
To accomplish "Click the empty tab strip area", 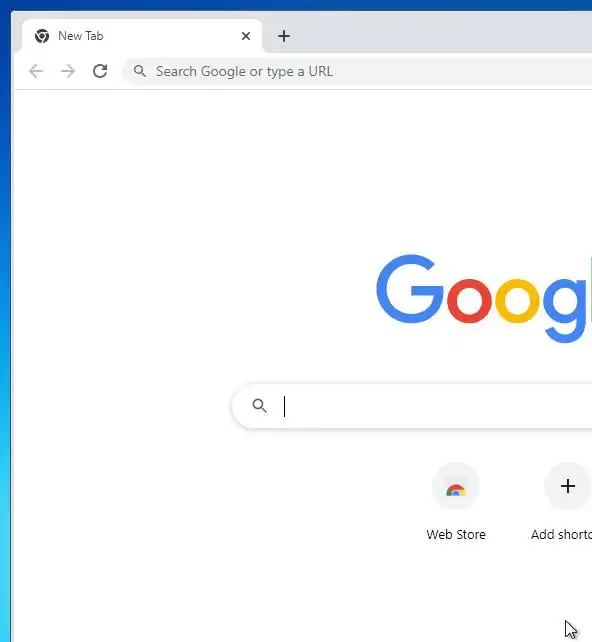I will tap(430, 33).
